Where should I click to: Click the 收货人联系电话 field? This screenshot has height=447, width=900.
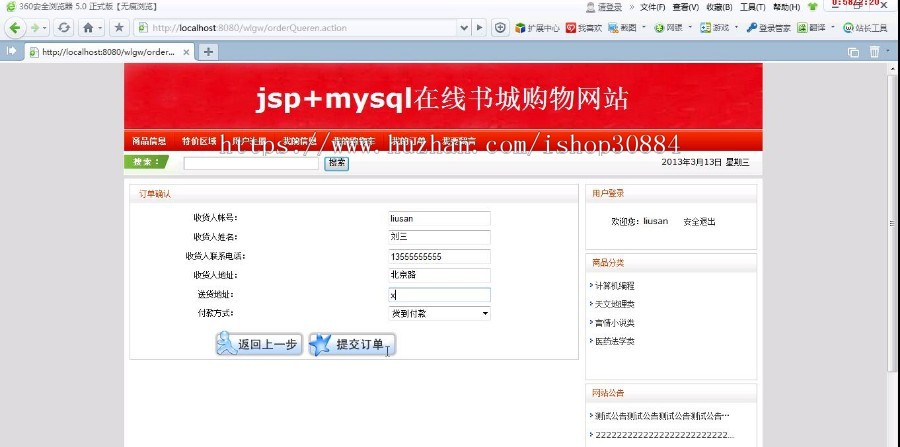[x=439, y=256]
